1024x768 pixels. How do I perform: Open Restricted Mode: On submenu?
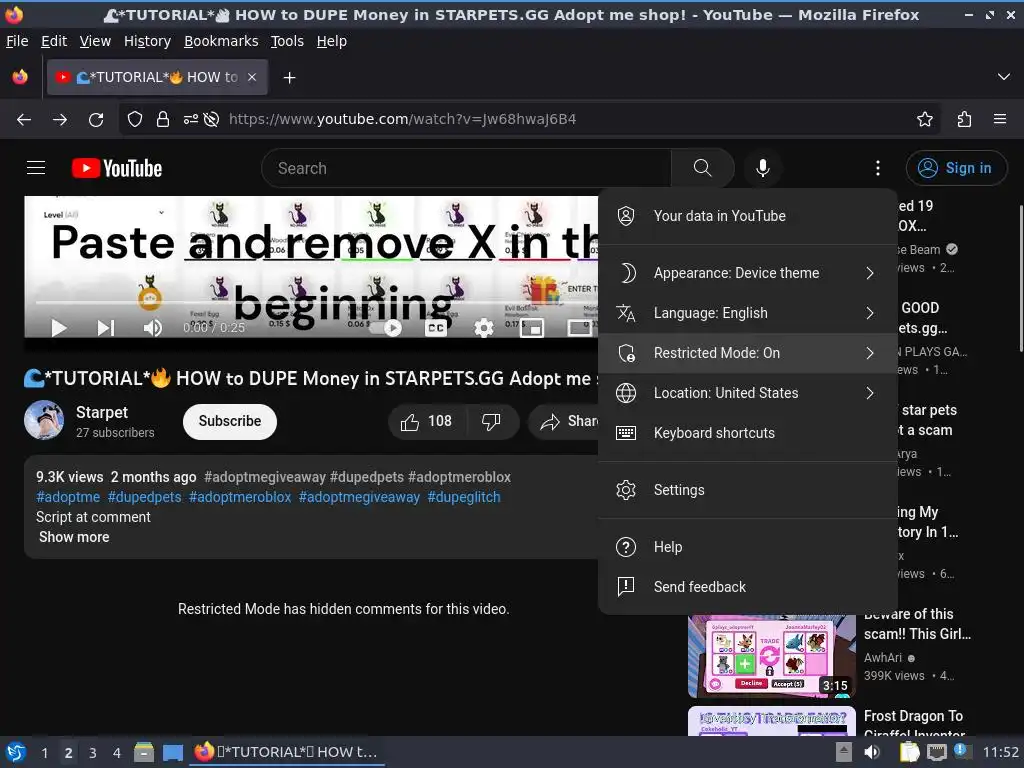pos(748,353)
